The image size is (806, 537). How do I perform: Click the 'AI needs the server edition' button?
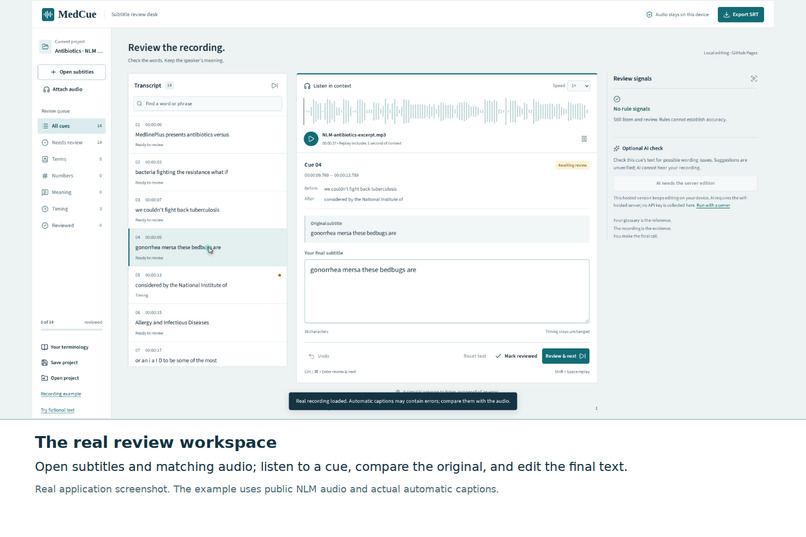coord(685,183)
